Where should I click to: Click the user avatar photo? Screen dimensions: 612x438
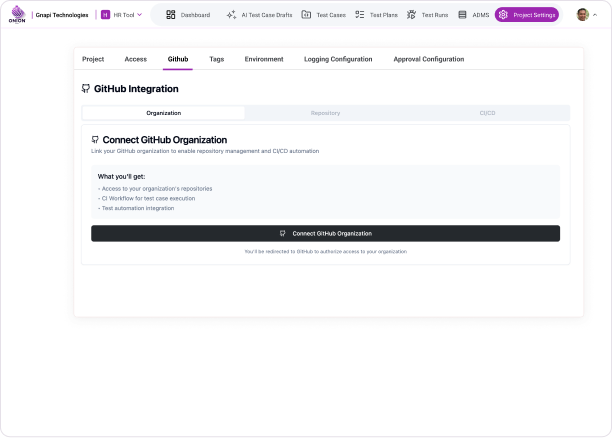click(583, 15)
